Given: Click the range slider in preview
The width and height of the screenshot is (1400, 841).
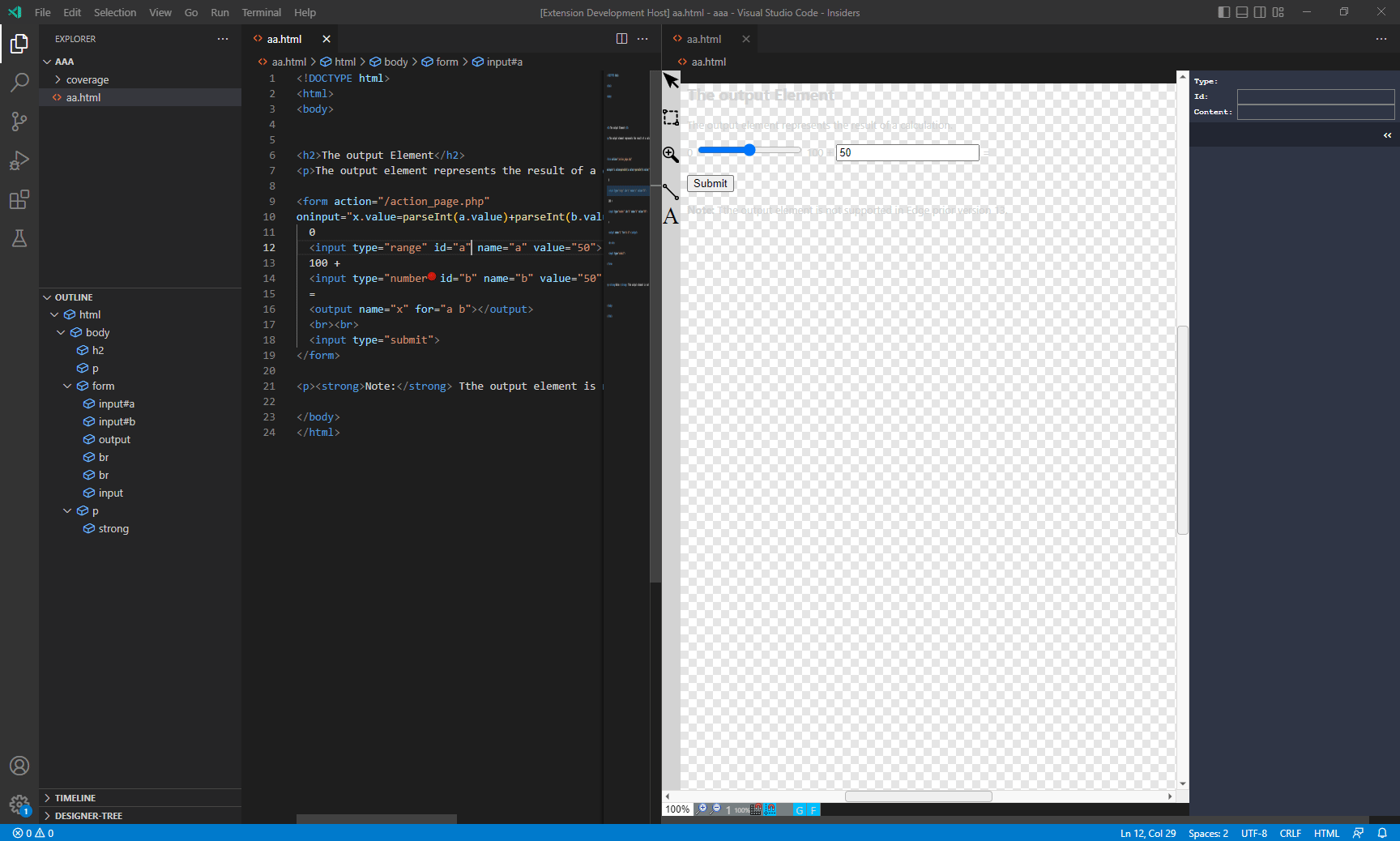Looking at the screenshot, I should pyautogui.click(x=749, y=150).
